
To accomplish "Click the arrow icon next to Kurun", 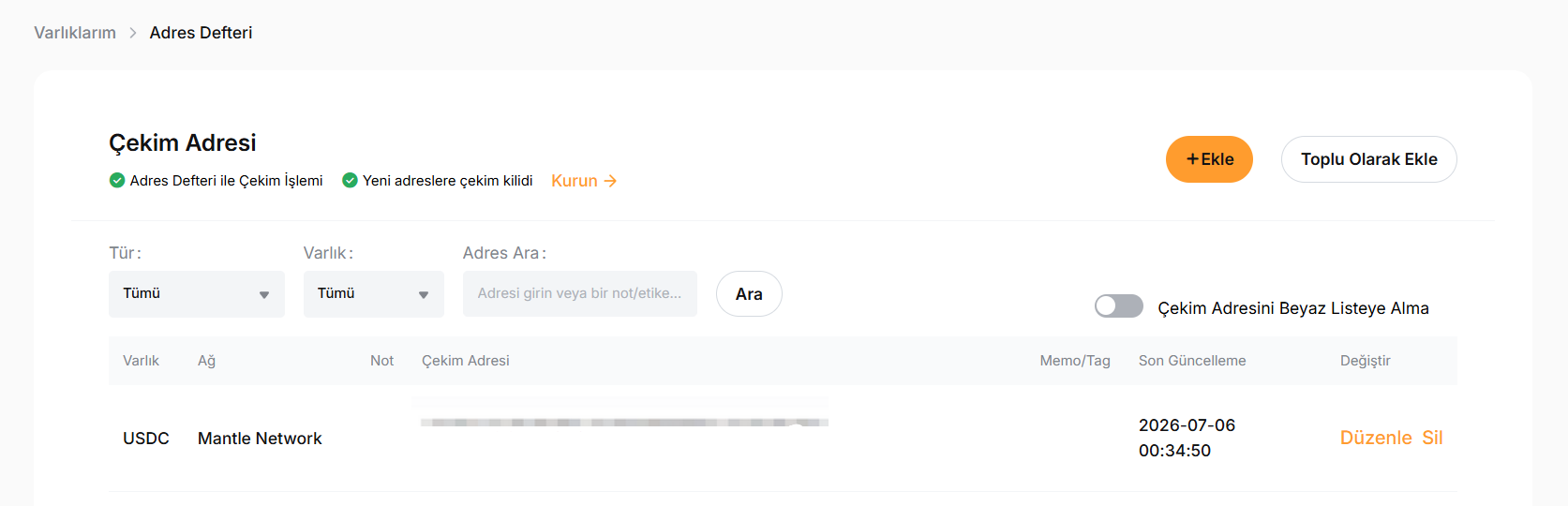I will tap(610, 181).
